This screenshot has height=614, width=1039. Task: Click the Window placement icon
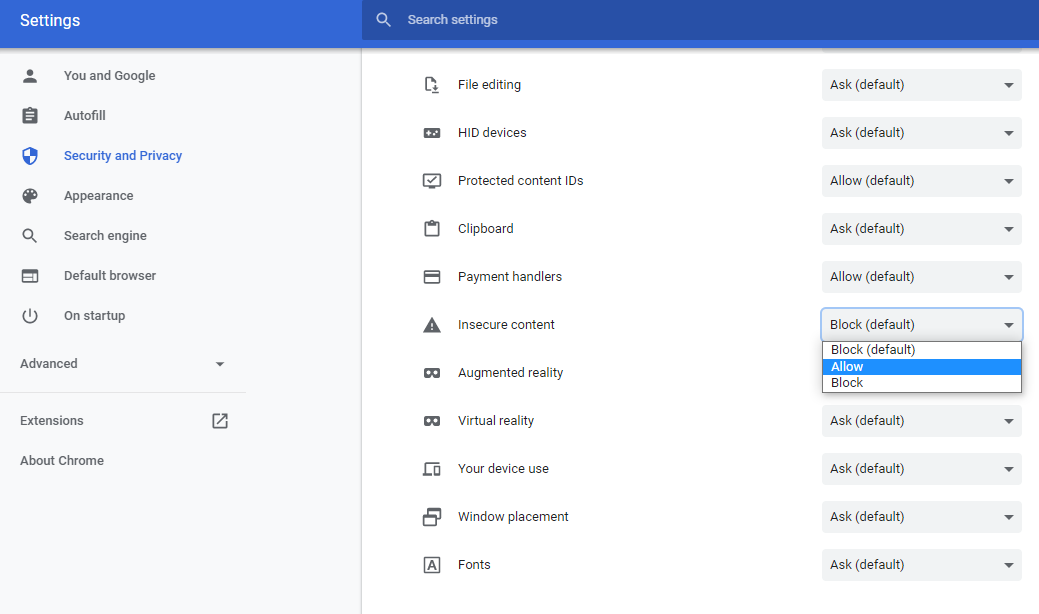[431, 517]
